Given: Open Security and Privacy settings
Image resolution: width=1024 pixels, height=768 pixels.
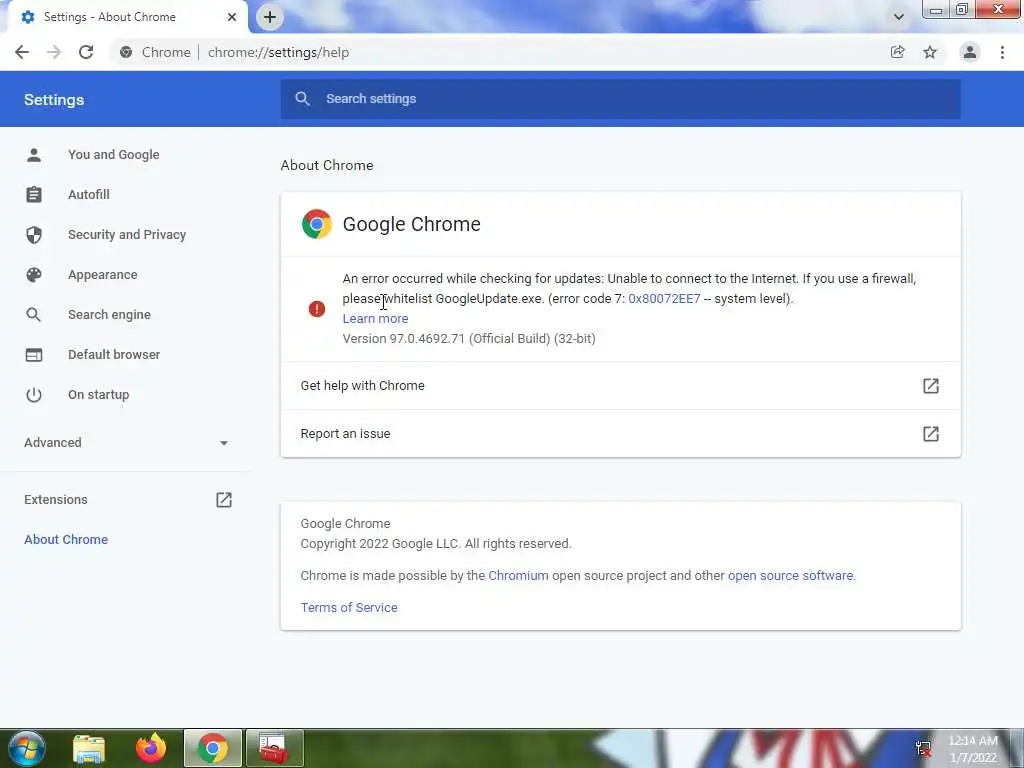Looking at the screenshot, I should (x=127, y=234).
